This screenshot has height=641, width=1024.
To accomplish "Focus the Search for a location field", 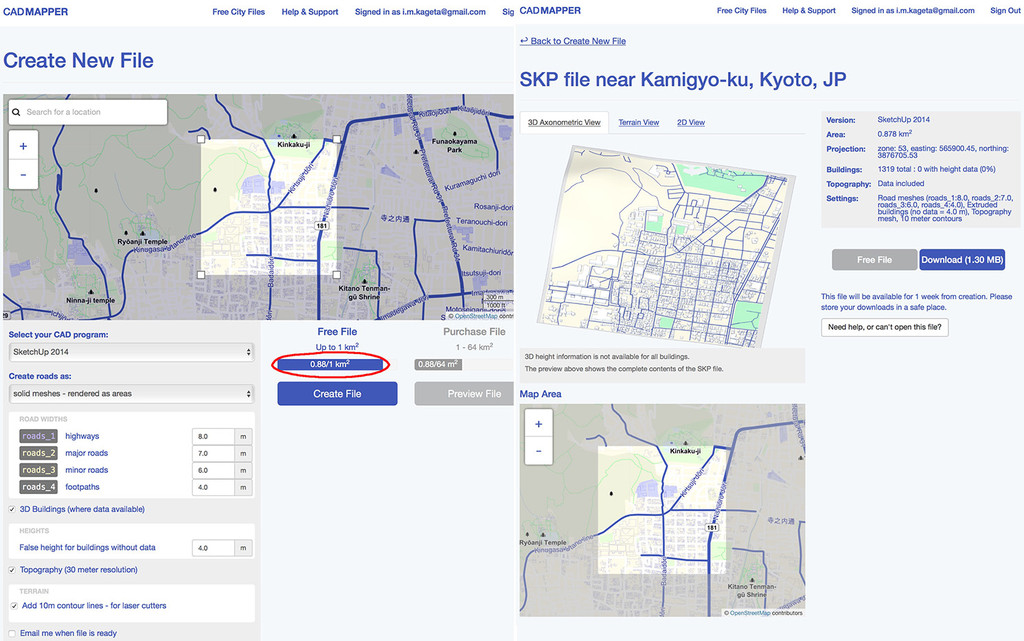I will [x=88, y=112].
